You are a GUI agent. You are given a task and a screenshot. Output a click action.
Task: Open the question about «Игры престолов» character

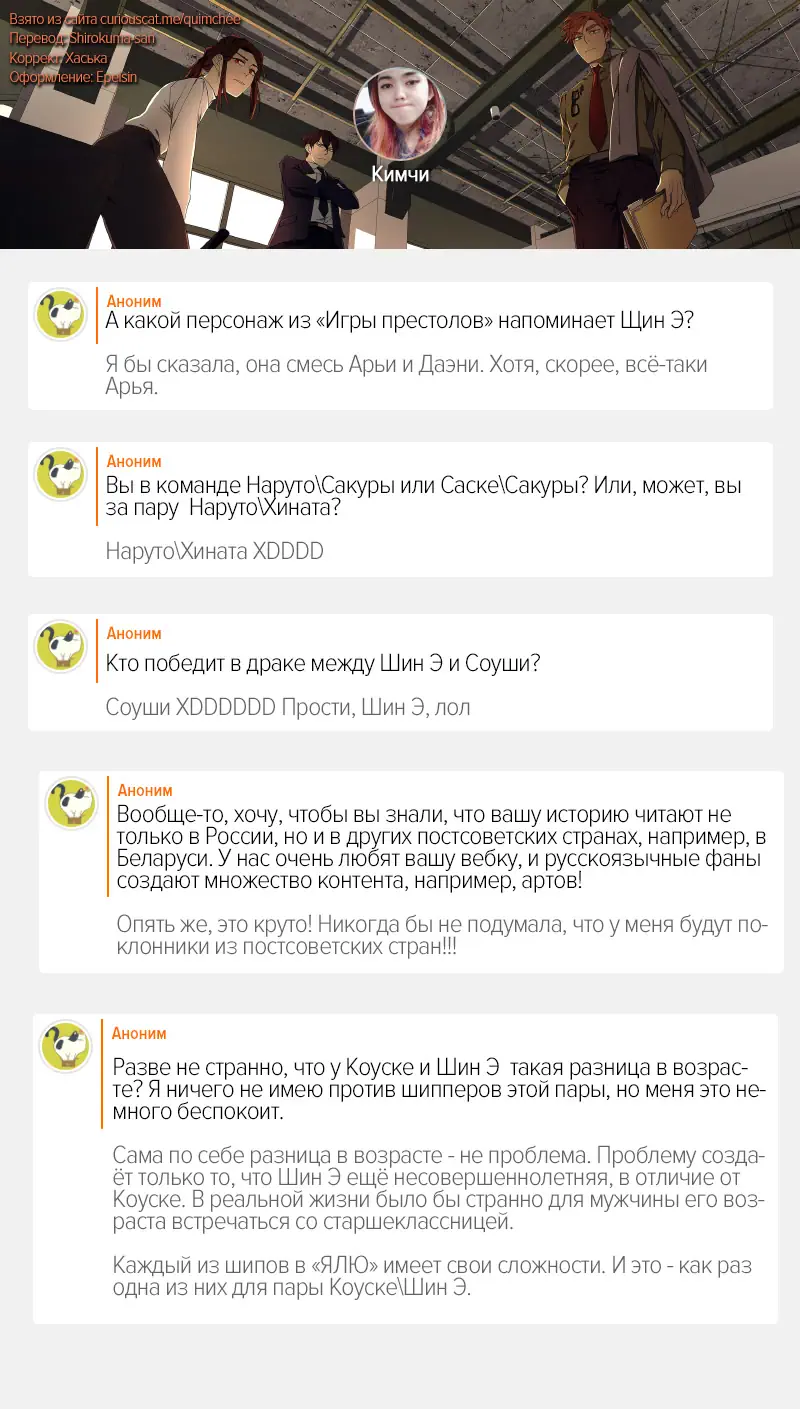click(400, 322)
